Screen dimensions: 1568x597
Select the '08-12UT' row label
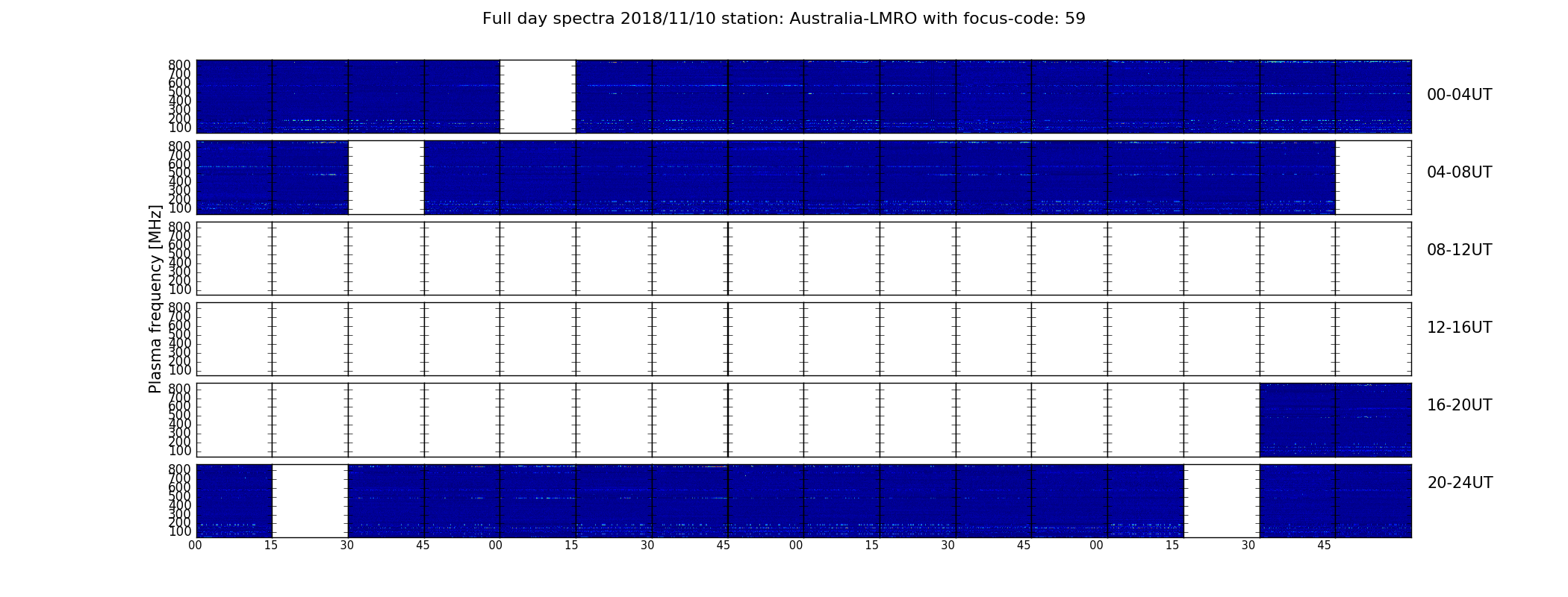pos(1460,250)
